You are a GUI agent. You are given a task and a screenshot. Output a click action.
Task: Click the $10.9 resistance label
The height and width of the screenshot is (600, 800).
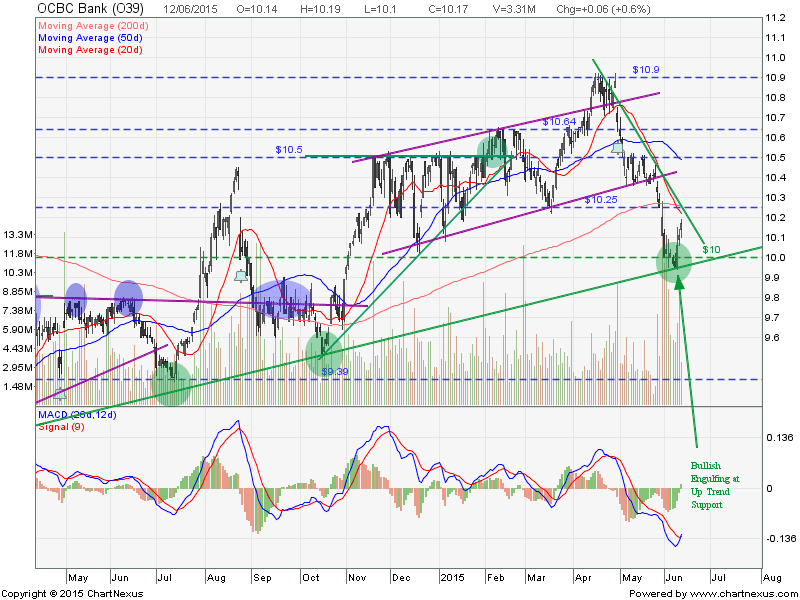coord(646,69)
